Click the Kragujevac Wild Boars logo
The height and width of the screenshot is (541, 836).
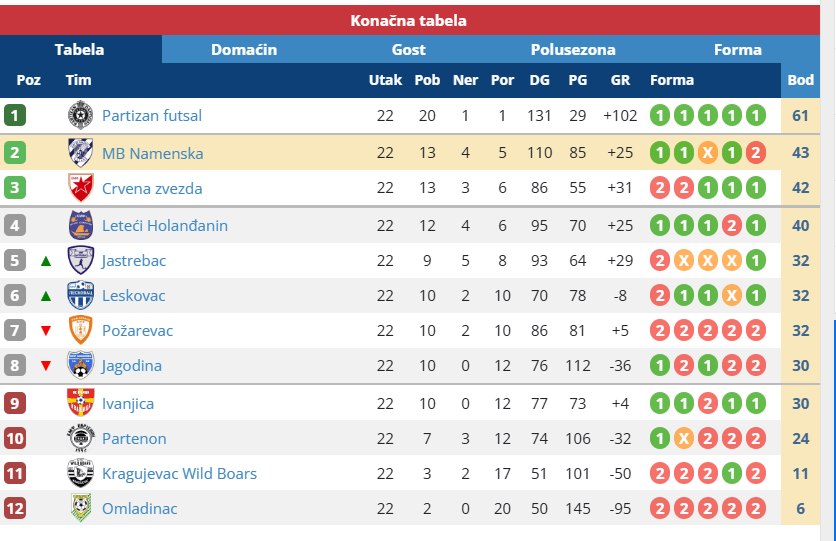80,473
